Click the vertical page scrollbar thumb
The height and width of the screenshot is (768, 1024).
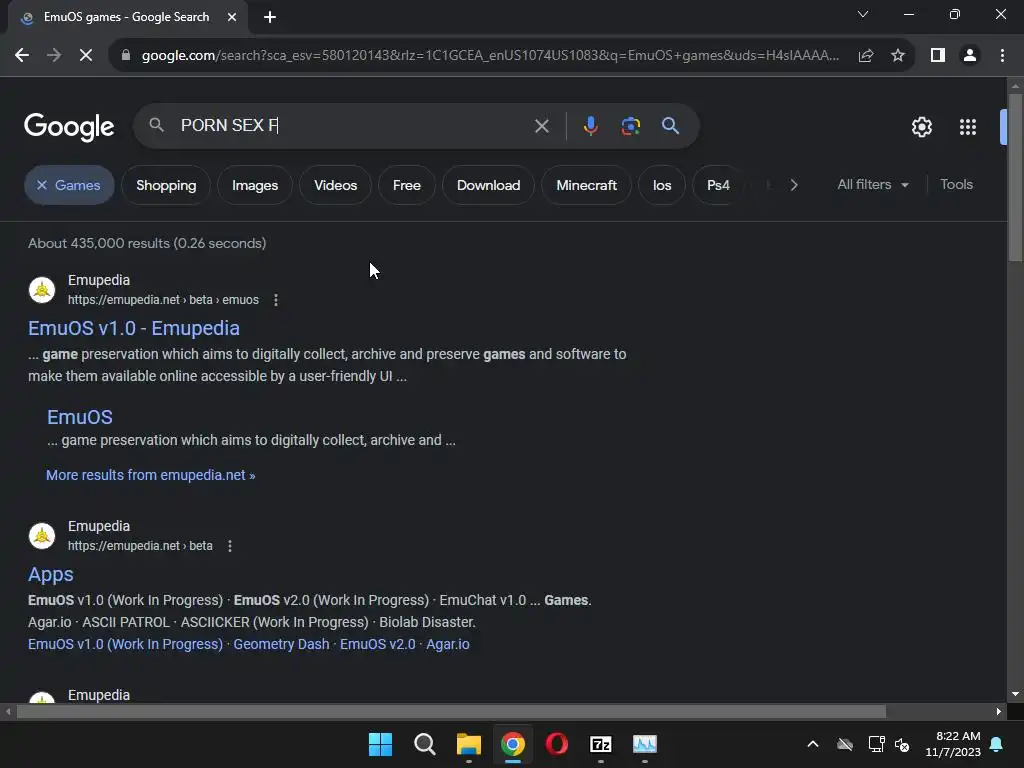(1015, 177)
